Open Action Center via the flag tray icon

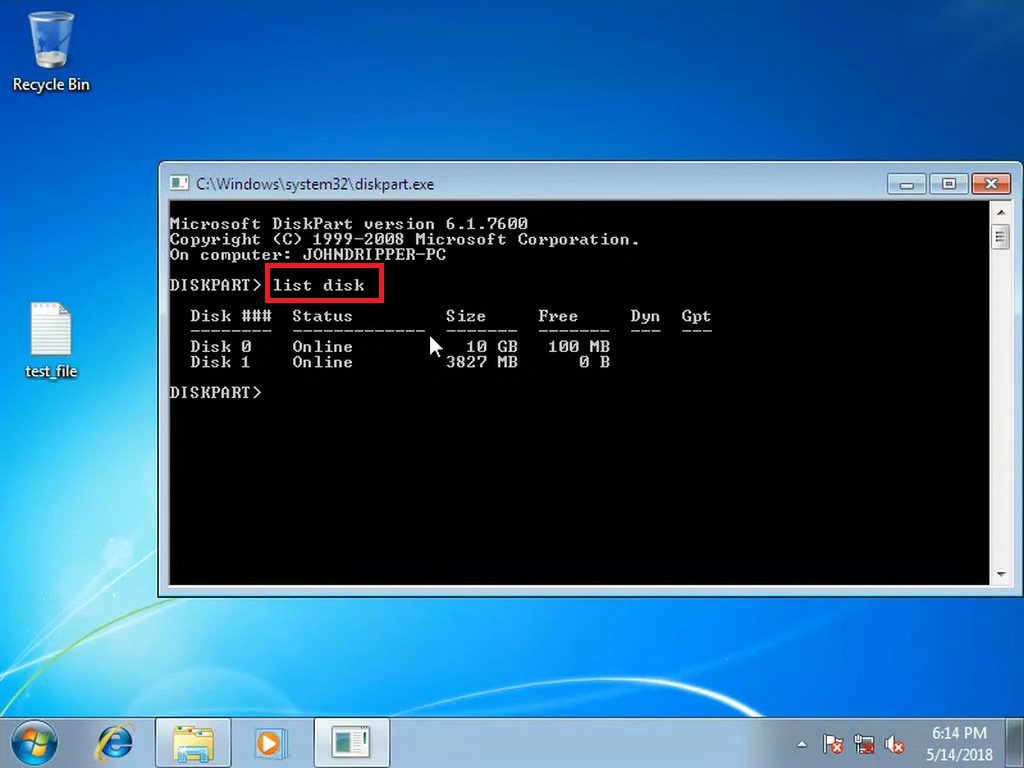tap(833, 744)
